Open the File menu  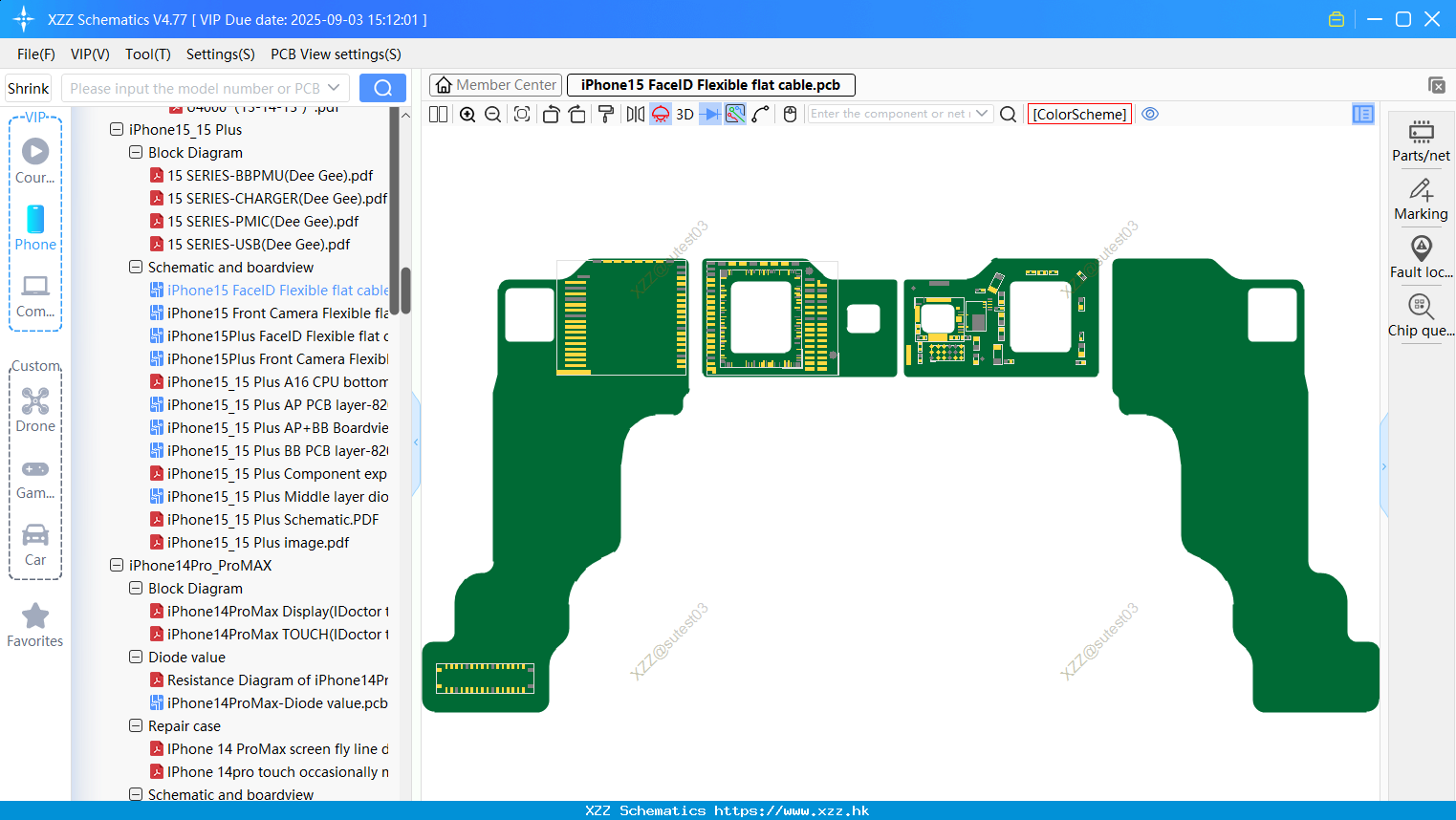pyautogui.click(x=36, y=54)
